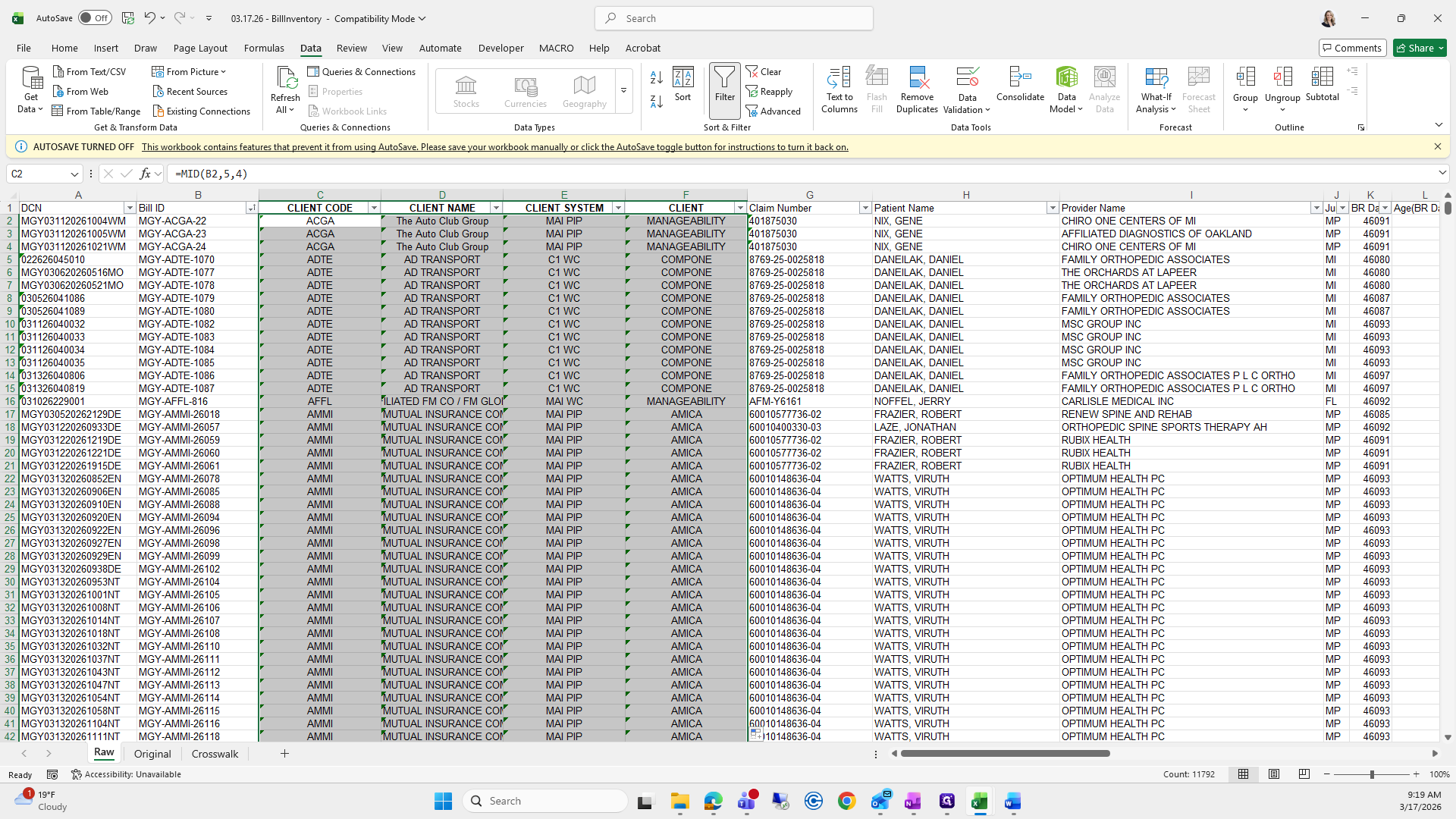The image size is (1456, 819).
Task: Open the Formulas ribbon tab
Action: pos(264,48)
